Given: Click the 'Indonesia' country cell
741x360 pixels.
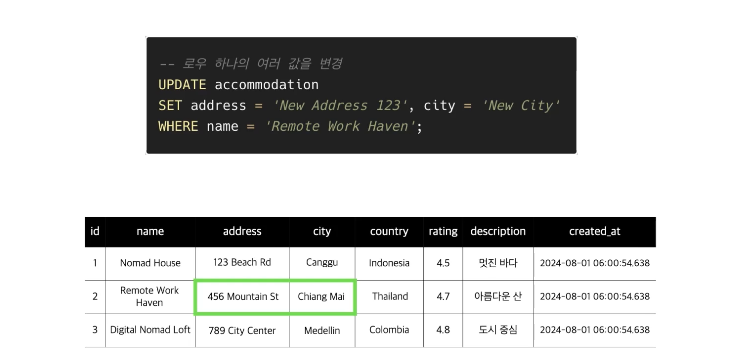Looking at the screenshot, I should (389, 263).
